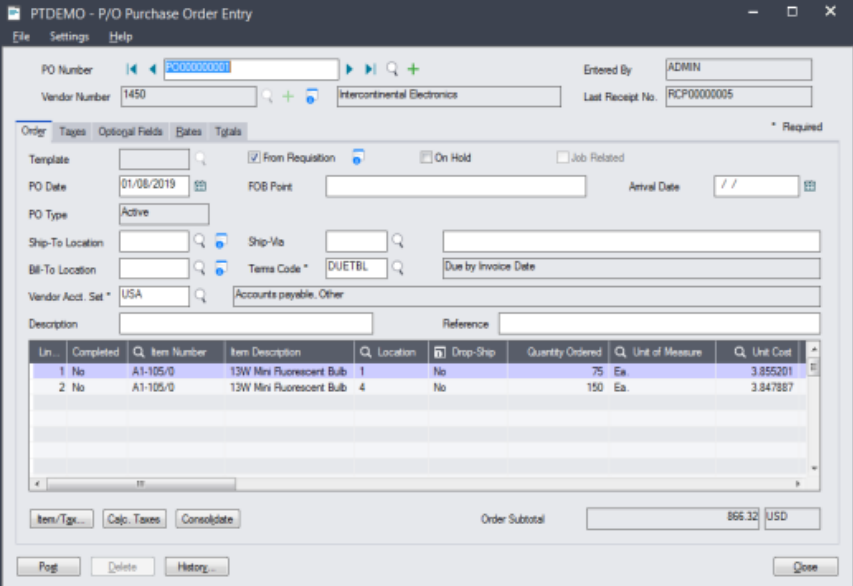Open PO Number finder magnifier

pos(392,69)
